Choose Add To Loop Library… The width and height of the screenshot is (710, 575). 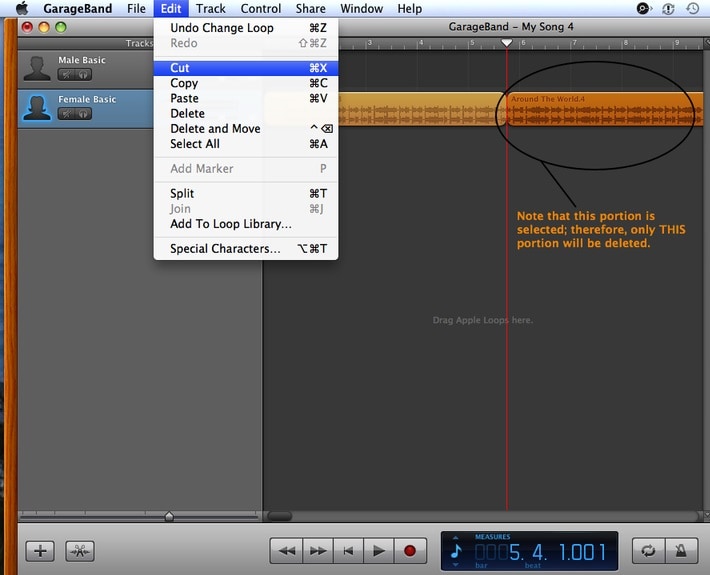[246, 224]
